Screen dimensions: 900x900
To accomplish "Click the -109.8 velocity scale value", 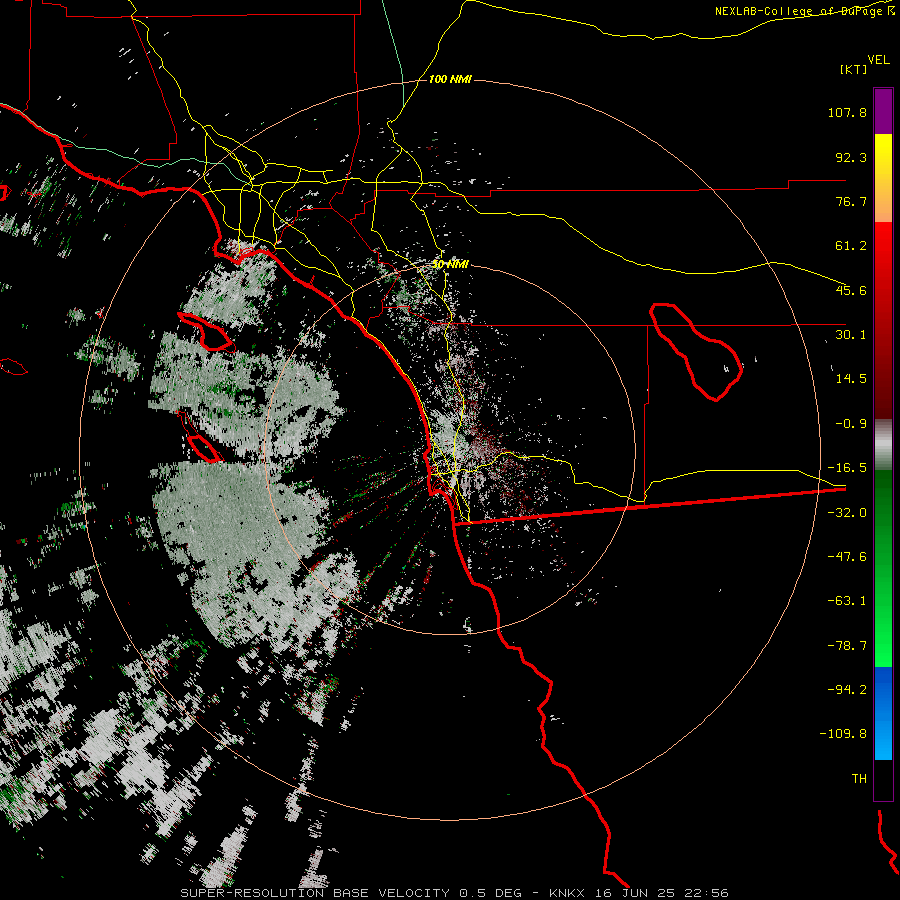I will 843,734.
